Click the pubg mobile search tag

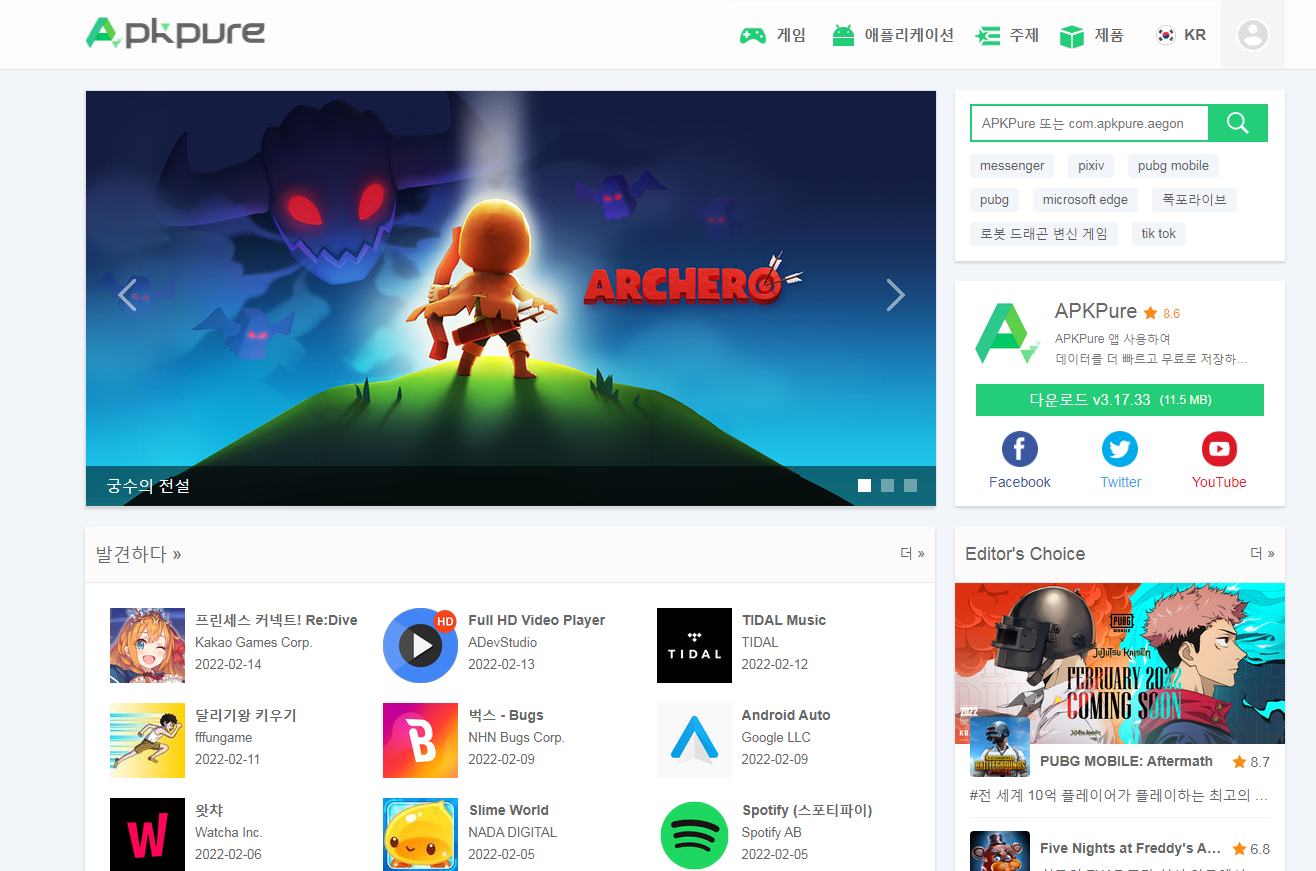pyautogui.click(x=1173, y=166)
